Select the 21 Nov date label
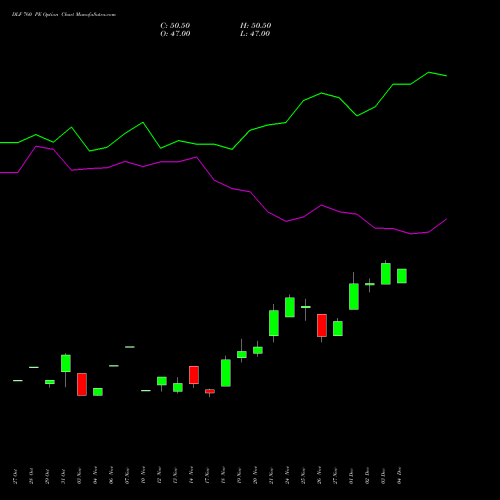 pyautogui.click(x=271, y=476)
